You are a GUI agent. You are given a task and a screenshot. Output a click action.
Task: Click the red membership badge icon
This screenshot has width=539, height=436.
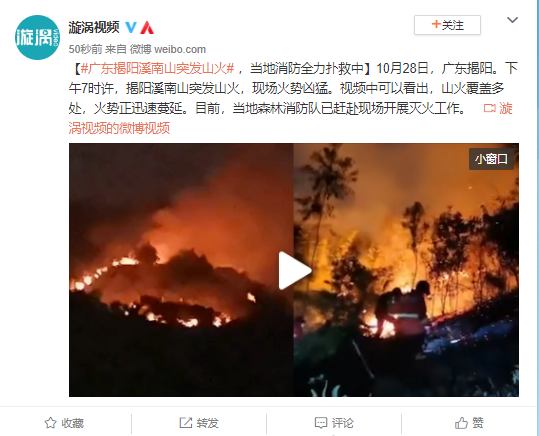click(147, 28)
